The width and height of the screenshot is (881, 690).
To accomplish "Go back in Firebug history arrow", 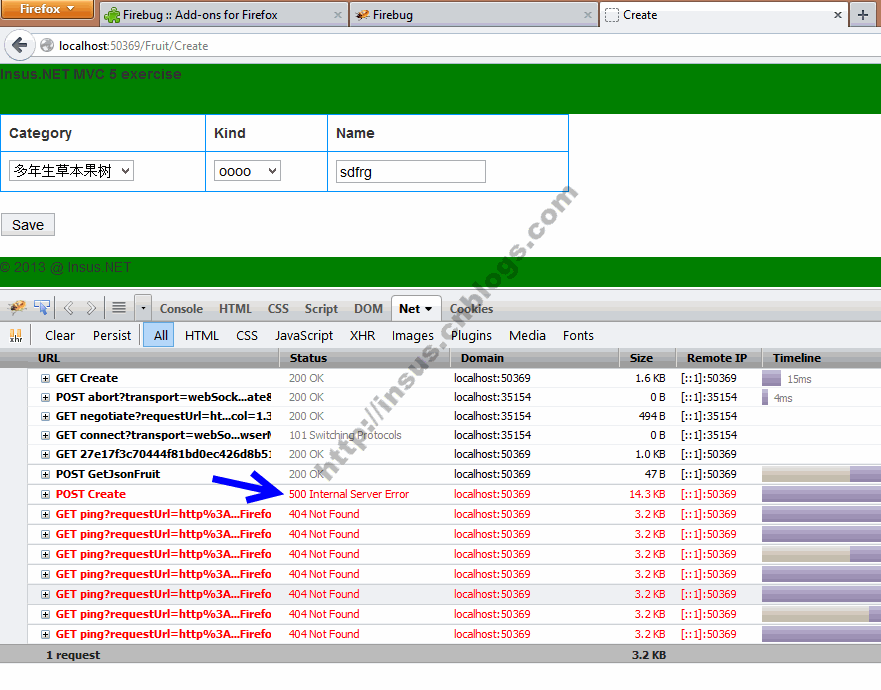I will (x=69, y=308).
